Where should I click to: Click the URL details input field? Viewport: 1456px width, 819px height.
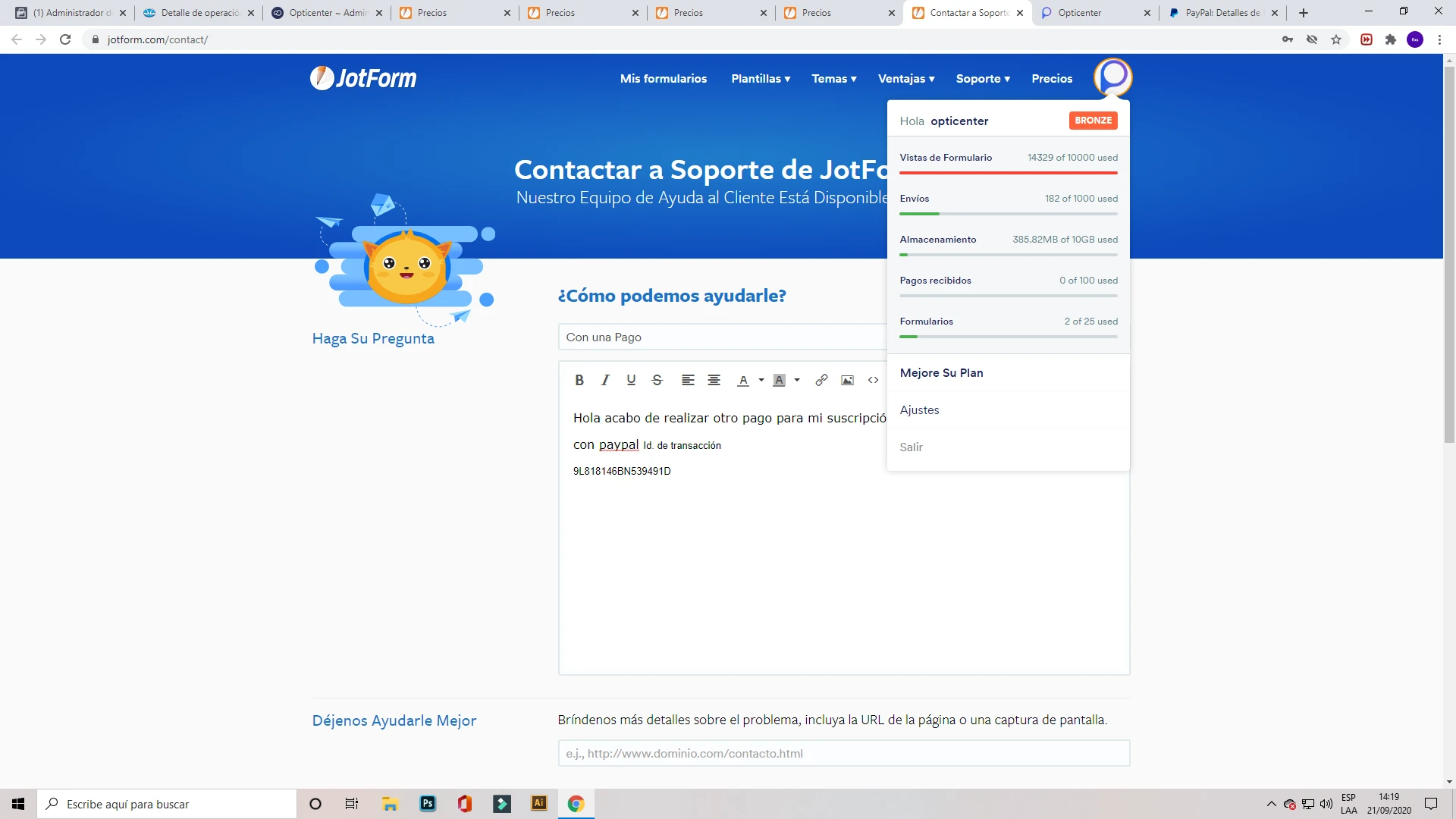pos(843,752)
